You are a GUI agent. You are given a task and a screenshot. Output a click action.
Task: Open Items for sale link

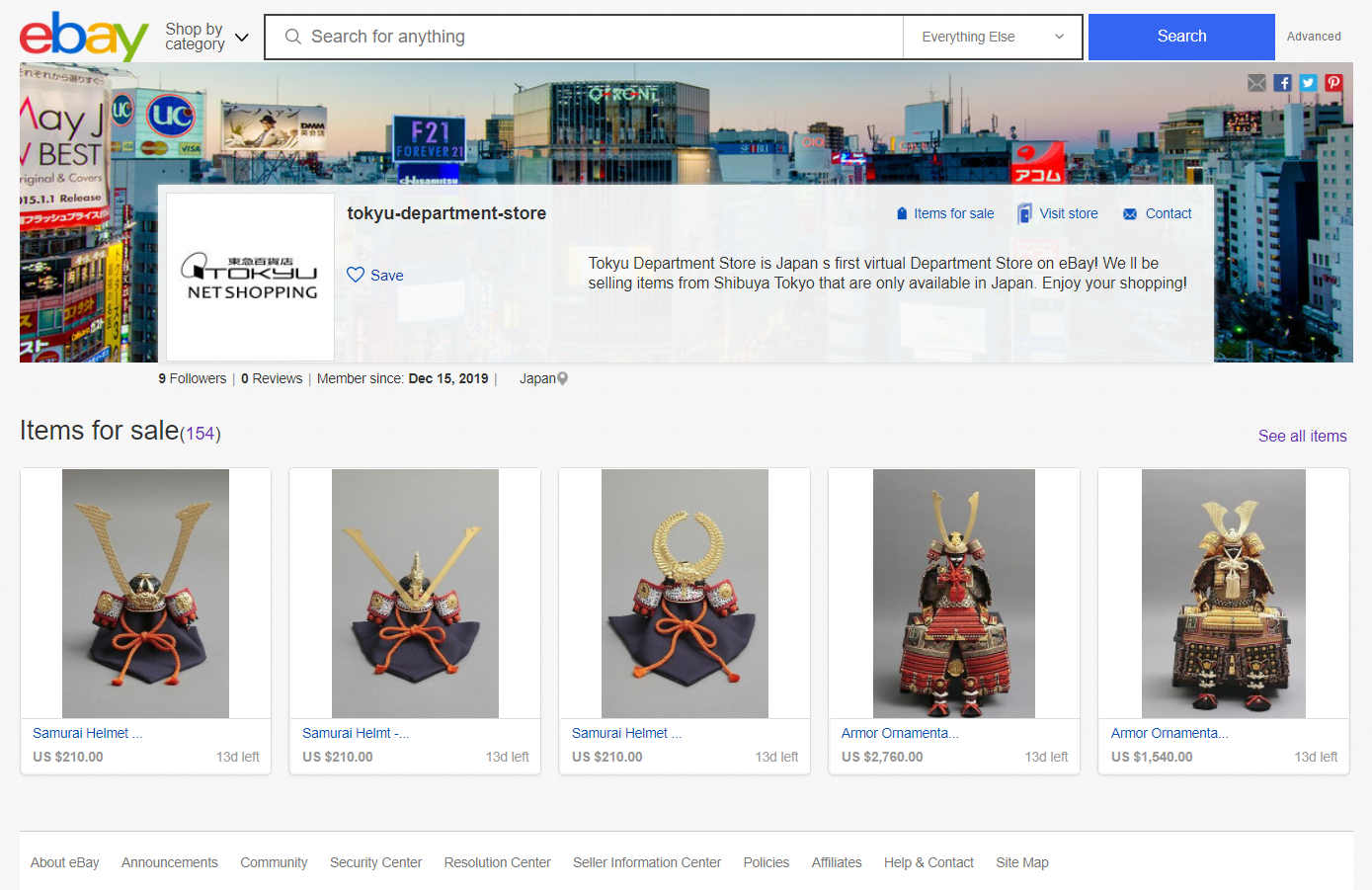(944, 213)
